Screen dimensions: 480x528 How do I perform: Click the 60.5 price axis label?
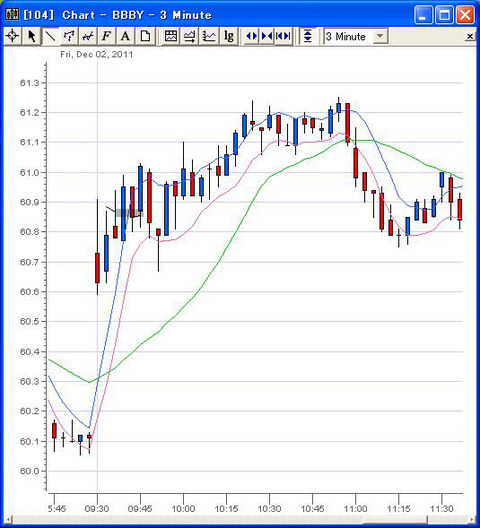point(29,322)
